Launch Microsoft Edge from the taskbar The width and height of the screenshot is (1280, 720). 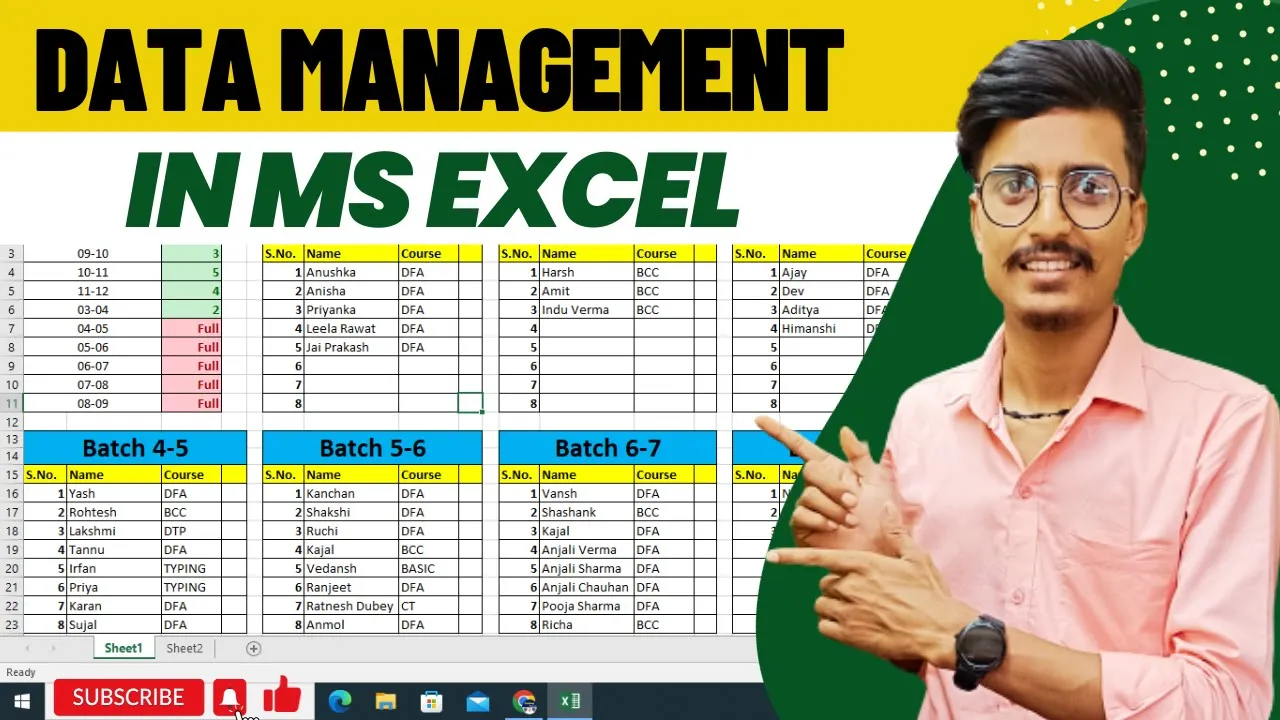[340, 701]
